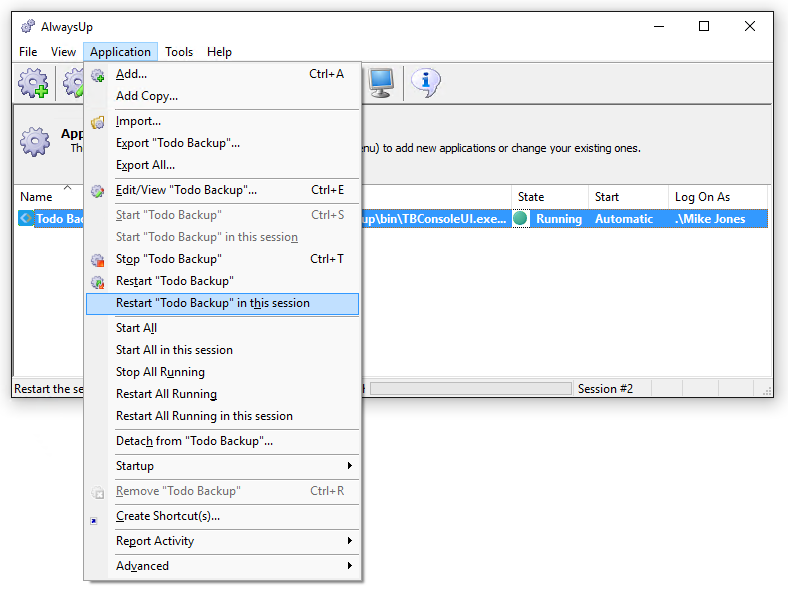Screen dimensions: 788x590
Task: Click the status bar progress bar
Action: click(471, 388)
